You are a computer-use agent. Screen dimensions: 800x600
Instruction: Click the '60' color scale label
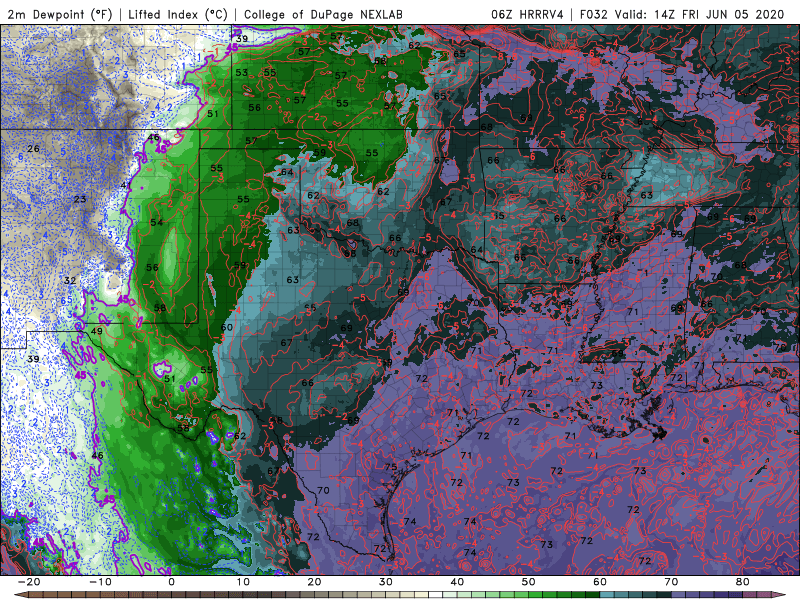point(600,582)
